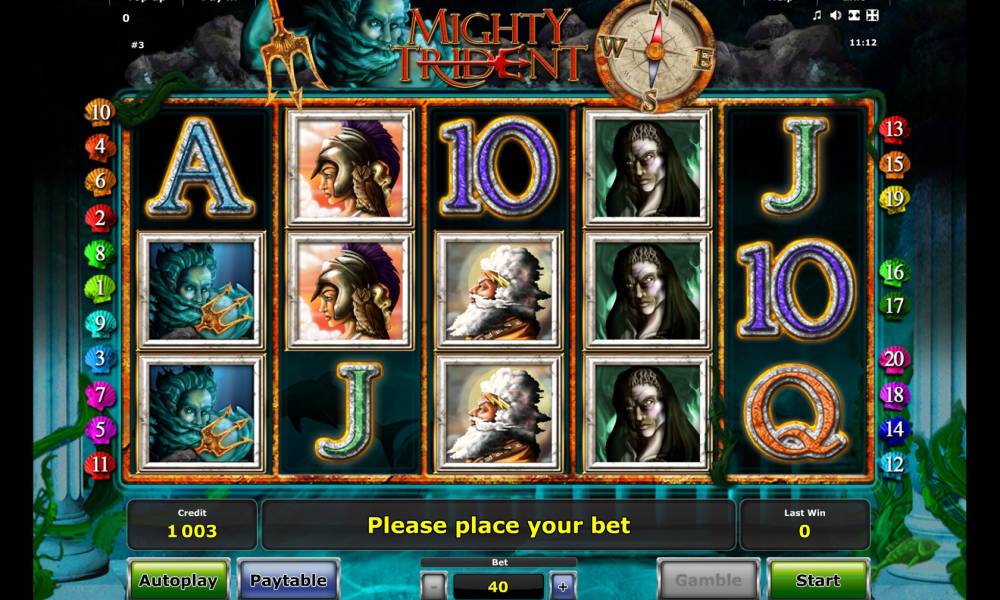Select payline 13 shell marker

tap(894, 129)
